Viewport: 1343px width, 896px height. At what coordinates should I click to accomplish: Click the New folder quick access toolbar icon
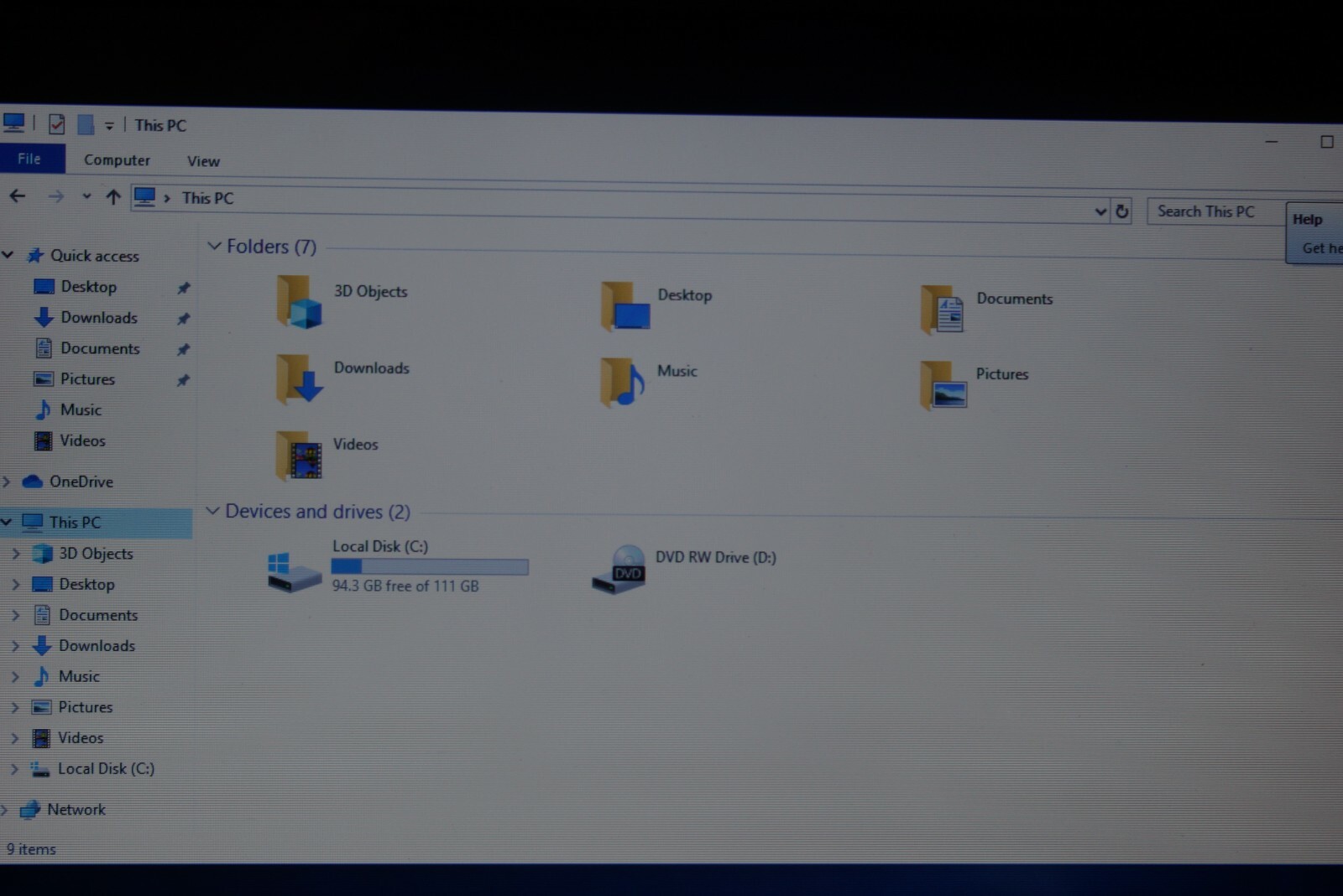[x=86, y=125]
